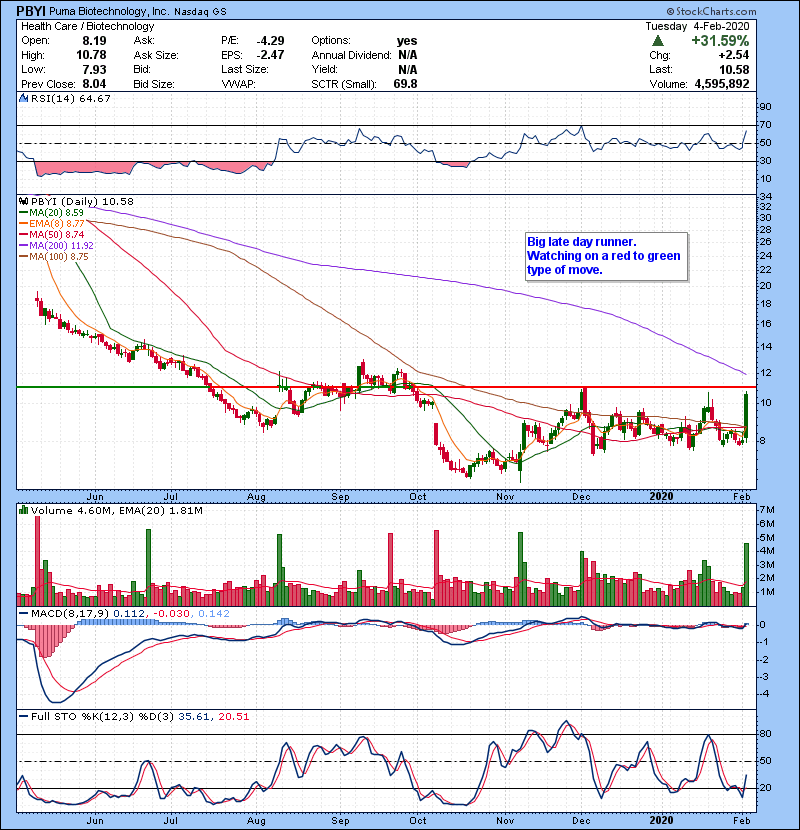The width and height of the screenshot is (800, 830).
Task: Click the Volume value 4,595,892
Action: click(722, 84)
